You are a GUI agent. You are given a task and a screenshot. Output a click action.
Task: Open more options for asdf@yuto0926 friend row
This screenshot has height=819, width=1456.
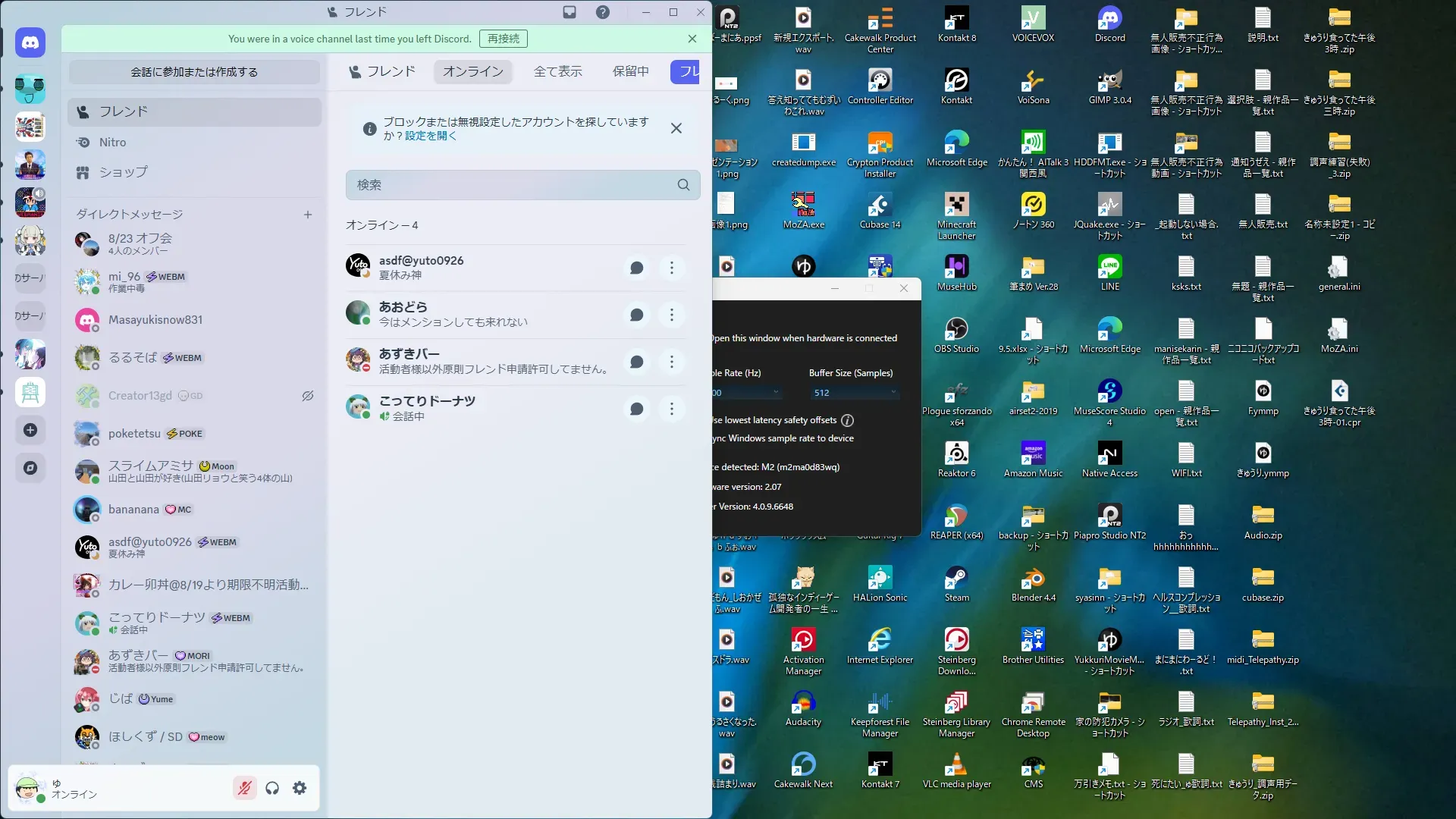671,268
